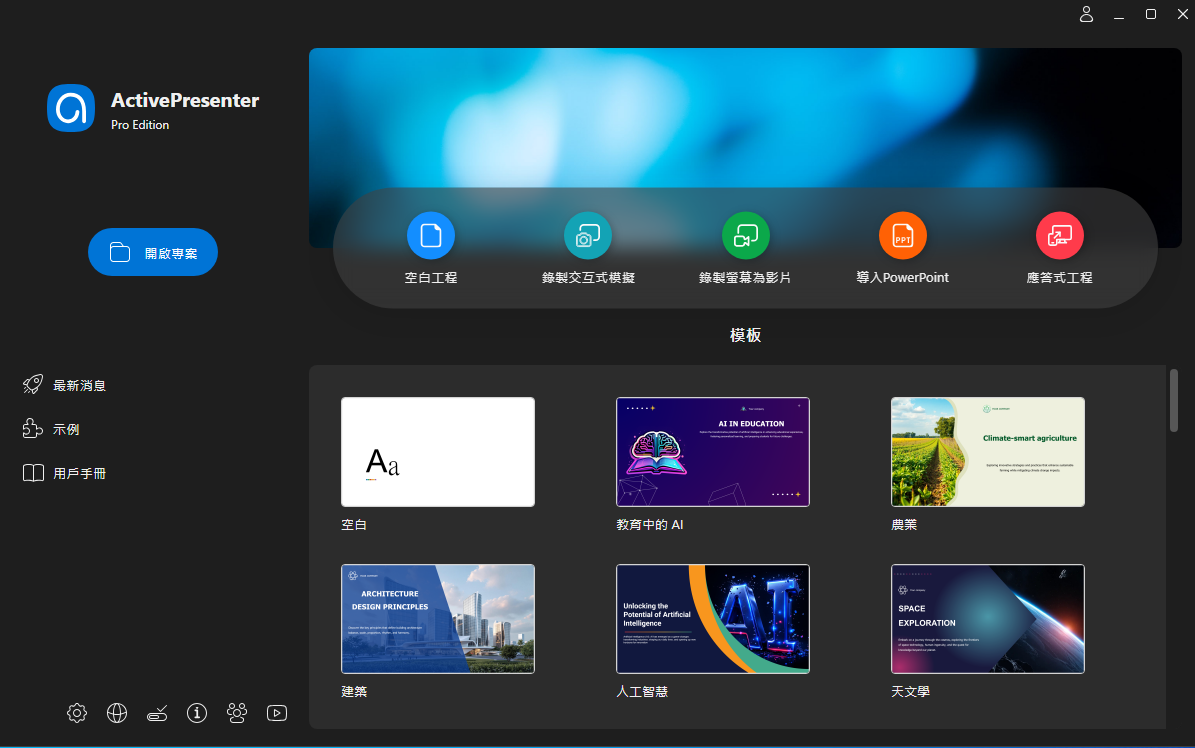Click the 天文學 caption text
This screenshot has width=1195, height=748.
(x=910, y=692)
